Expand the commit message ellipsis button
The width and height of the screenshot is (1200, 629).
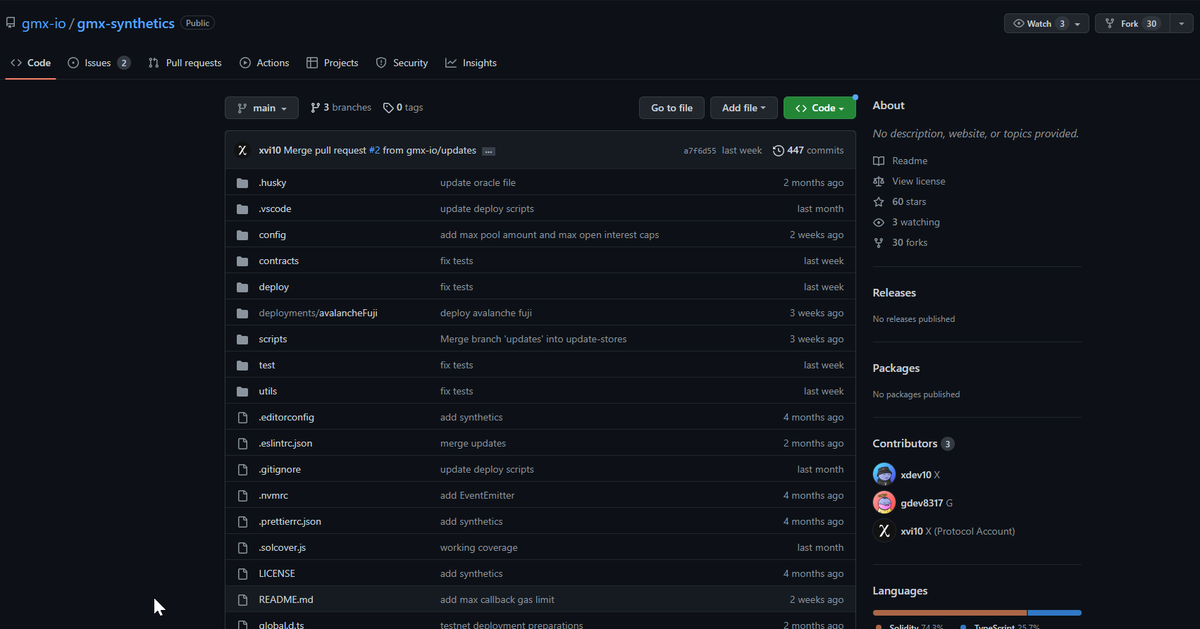pos(488,151)
